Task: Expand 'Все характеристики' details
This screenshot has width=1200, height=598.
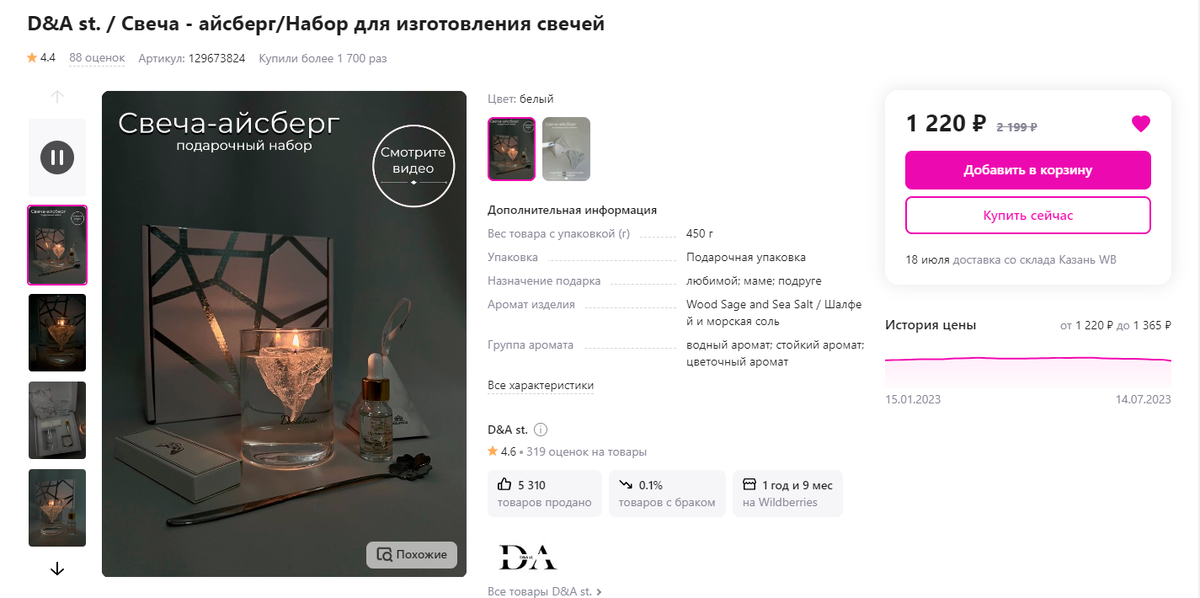Action: (x=541, y=385)
